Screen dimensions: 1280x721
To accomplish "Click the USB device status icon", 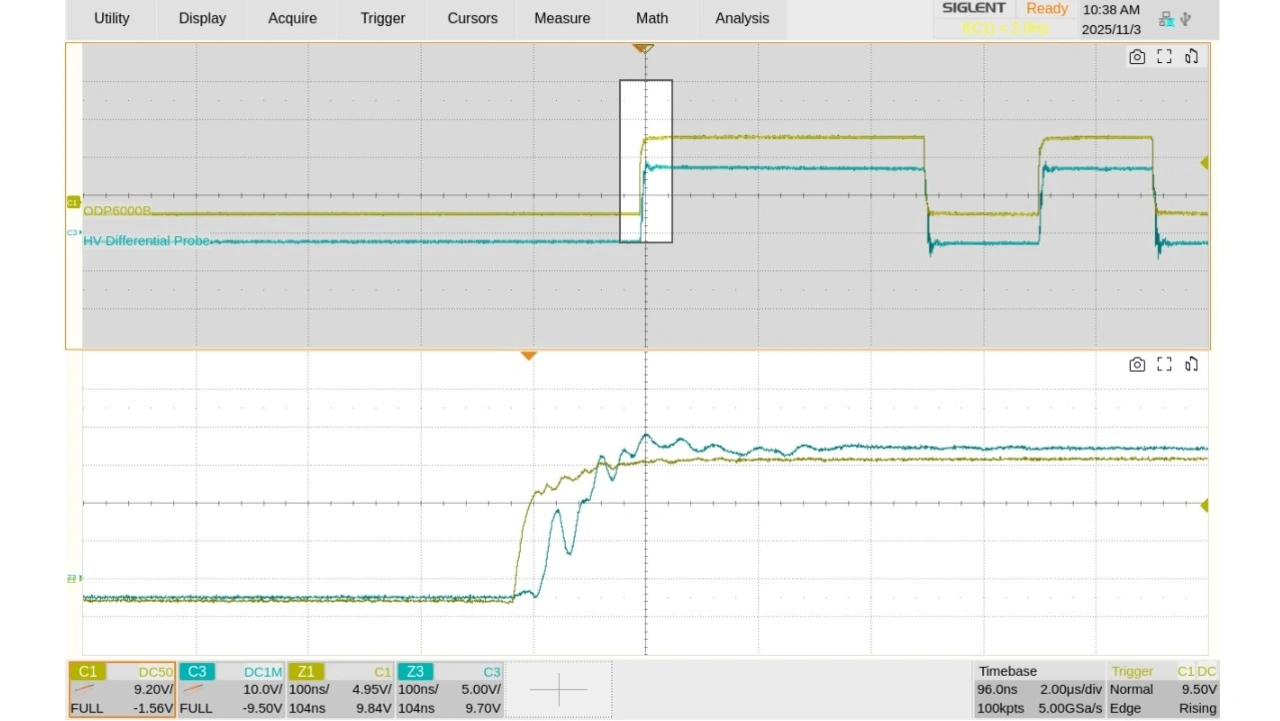I will coord(1186,19).
